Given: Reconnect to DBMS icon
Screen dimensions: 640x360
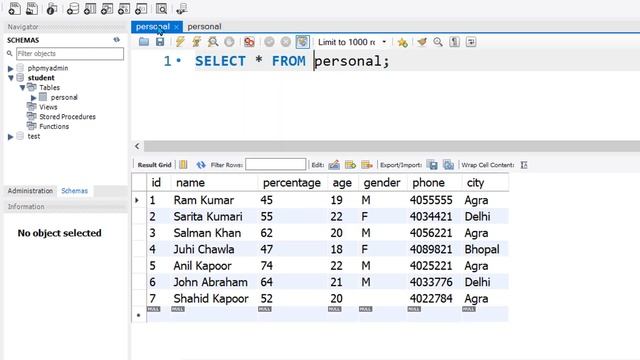Looking at the screenshot, I should [182, 9].
